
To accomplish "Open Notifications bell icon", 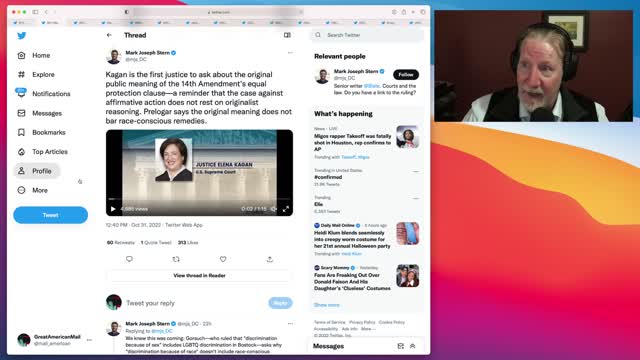I will 21,93.
